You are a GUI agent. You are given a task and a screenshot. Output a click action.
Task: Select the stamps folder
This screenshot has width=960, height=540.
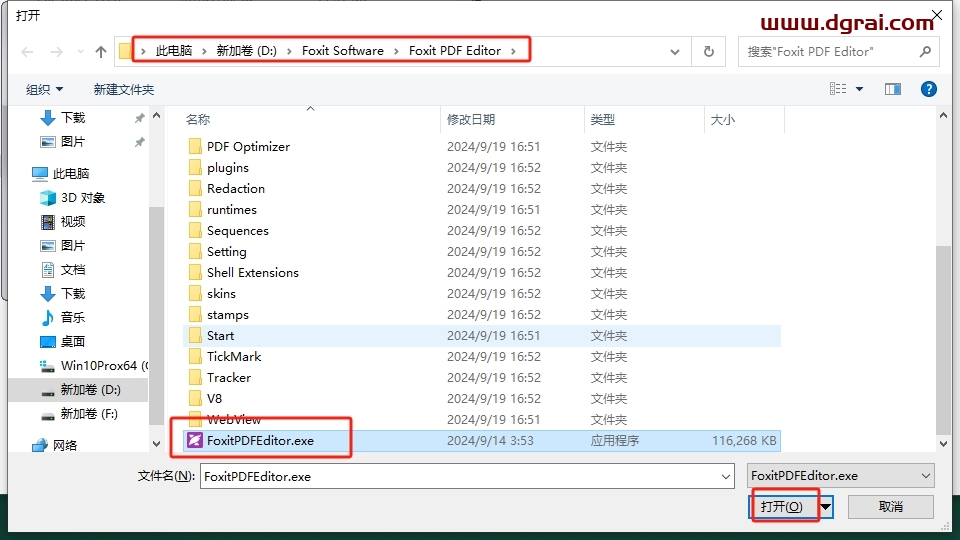coord(228,315)
